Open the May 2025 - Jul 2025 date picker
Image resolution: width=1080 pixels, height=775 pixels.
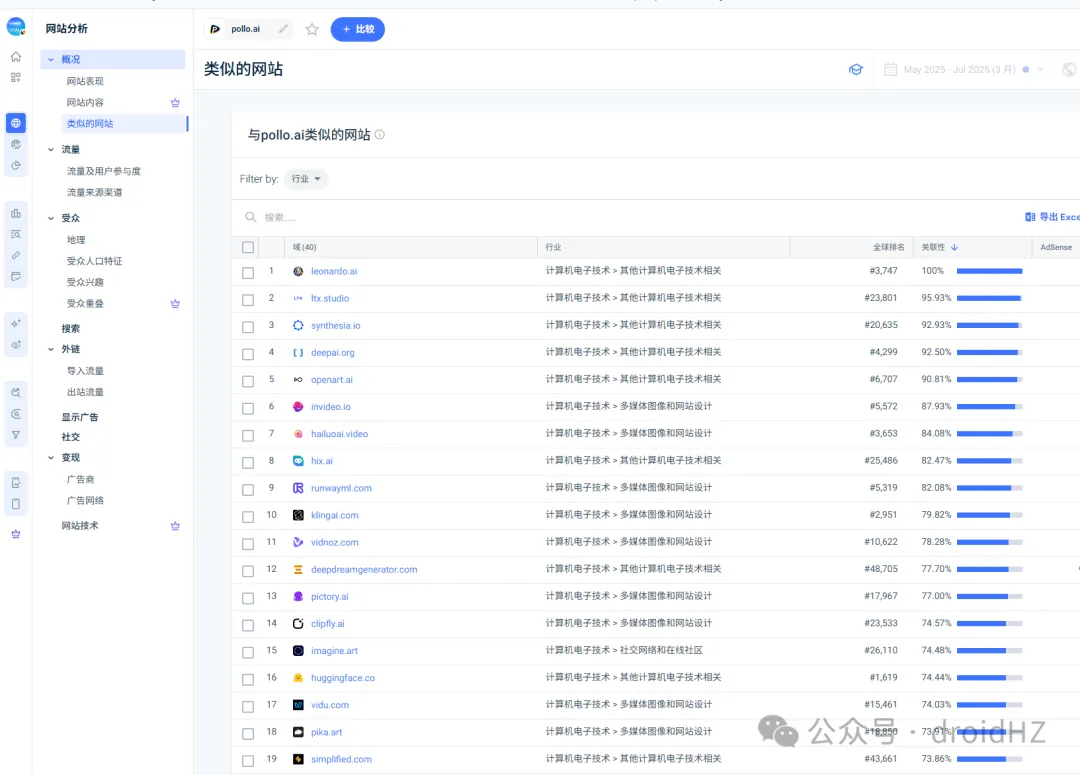tap(958, 70)
